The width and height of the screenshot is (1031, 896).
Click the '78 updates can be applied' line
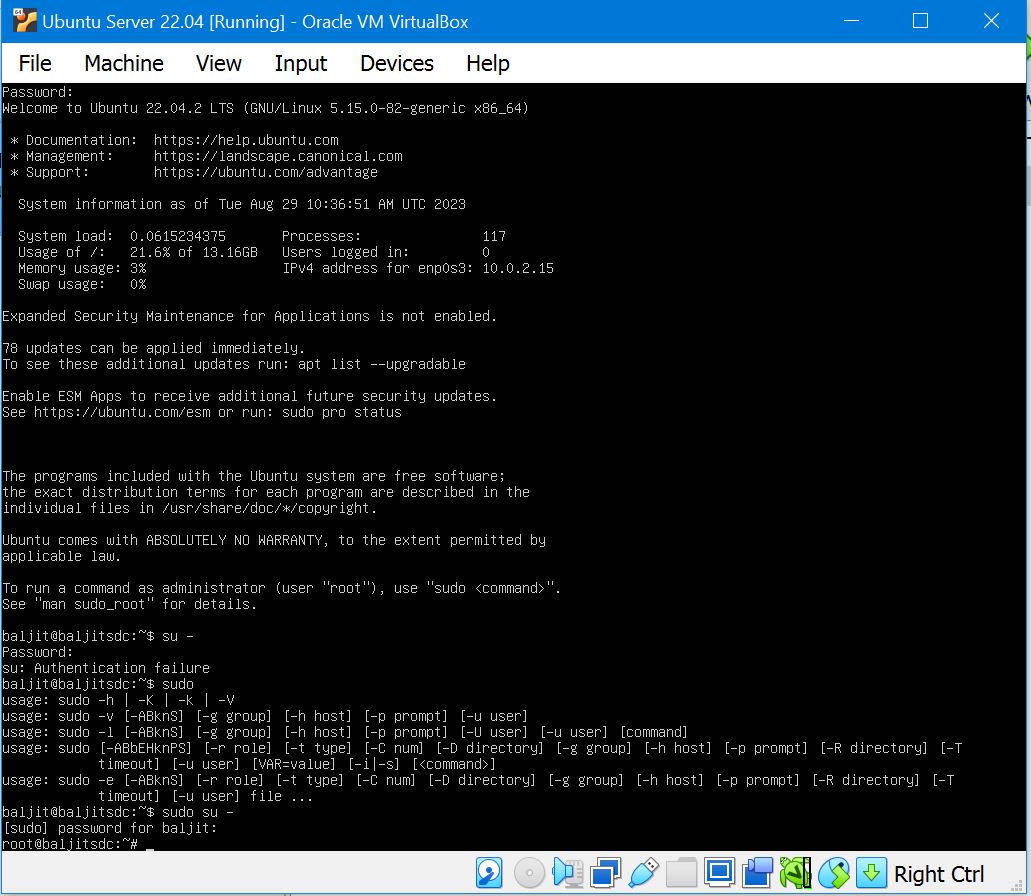153,348
